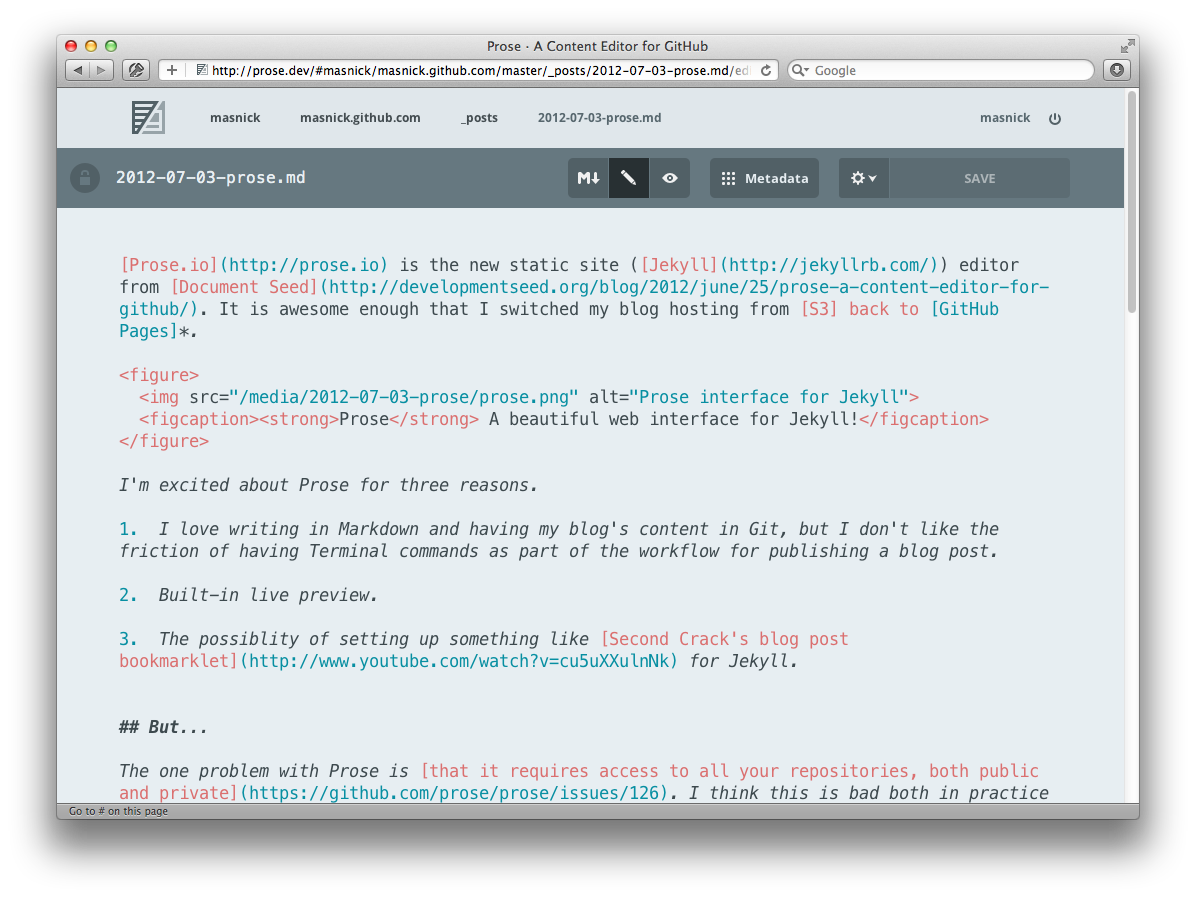Click the vertical scrollbar thumb
Viewport: 1196px width, 898px height.
point(1132,202)
